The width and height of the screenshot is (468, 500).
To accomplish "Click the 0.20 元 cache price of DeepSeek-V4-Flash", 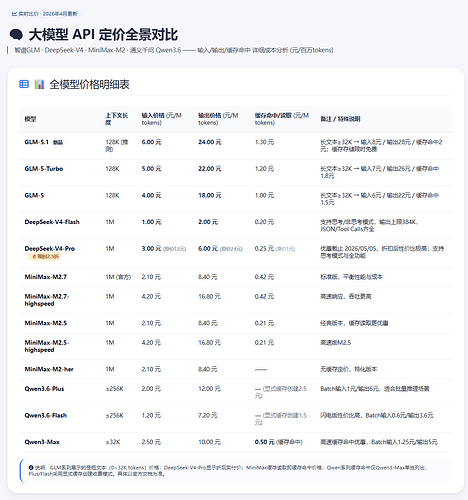I will pyautogui.click(x=264, y=222).
